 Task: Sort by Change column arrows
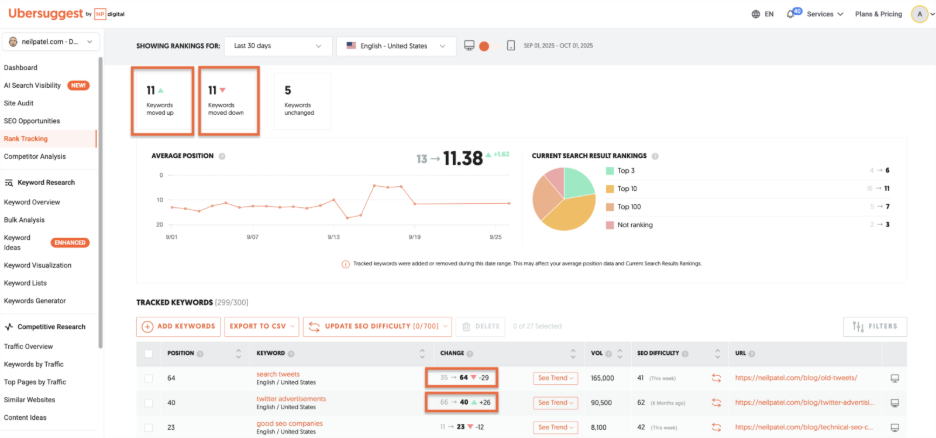[x=573, y=353]
